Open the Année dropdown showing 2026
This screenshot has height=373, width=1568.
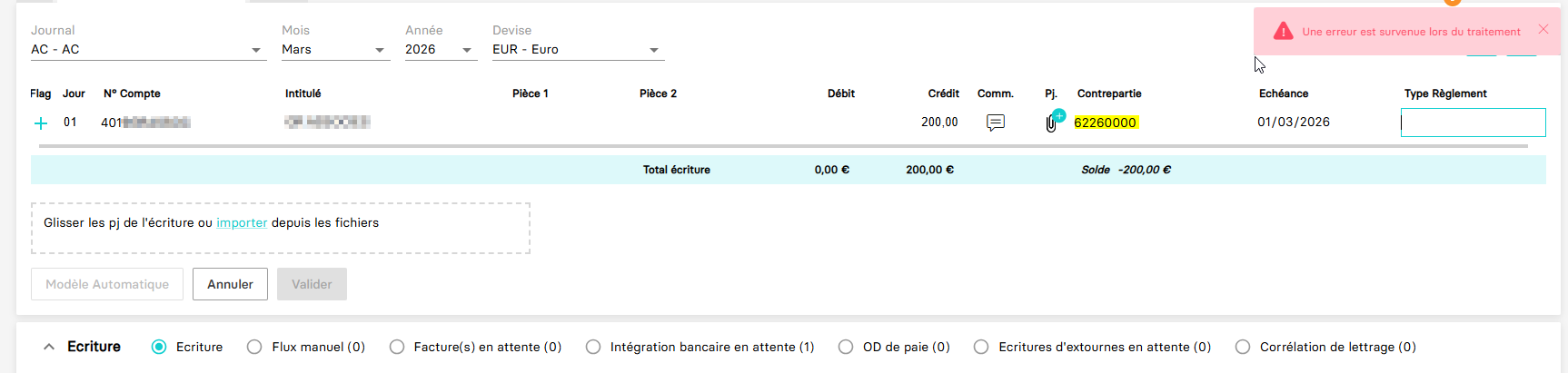467,50
